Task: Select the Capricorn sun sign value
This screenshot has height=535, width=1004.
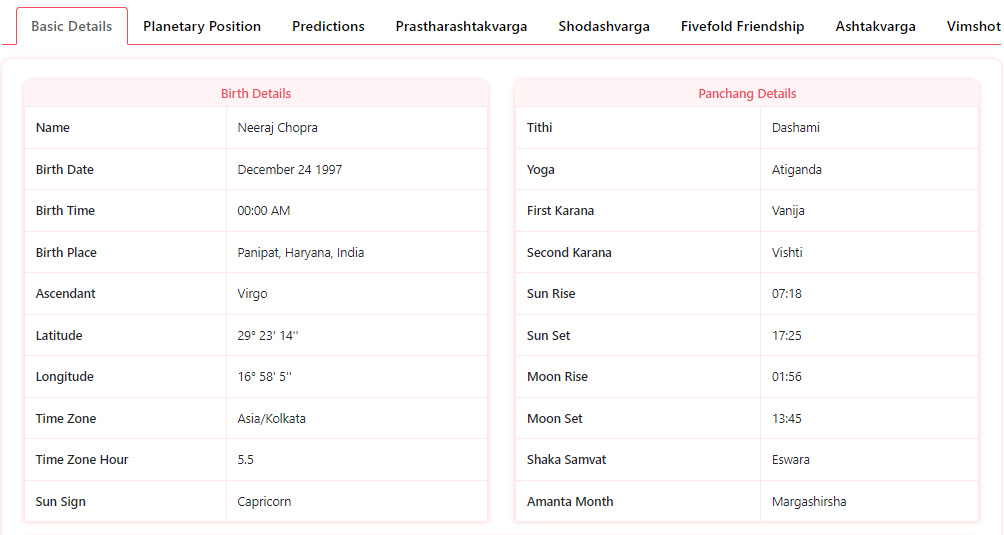Action: [x=264, y=502]
